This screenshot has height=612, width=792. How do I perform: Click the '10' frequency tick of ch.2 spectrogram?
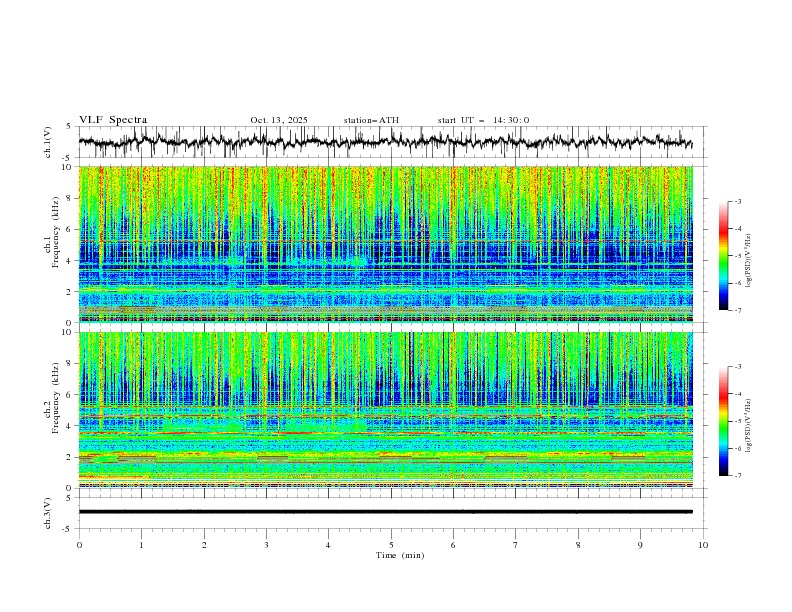[x=68, y=332]
